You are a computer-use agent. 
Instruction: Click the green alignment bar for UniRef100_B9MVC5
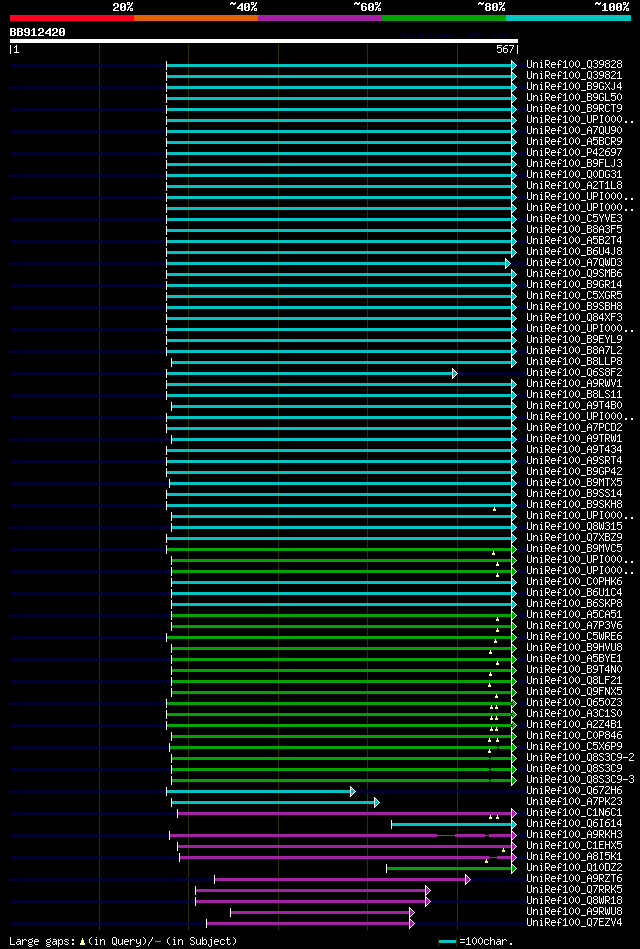click(x=341, y=549)
